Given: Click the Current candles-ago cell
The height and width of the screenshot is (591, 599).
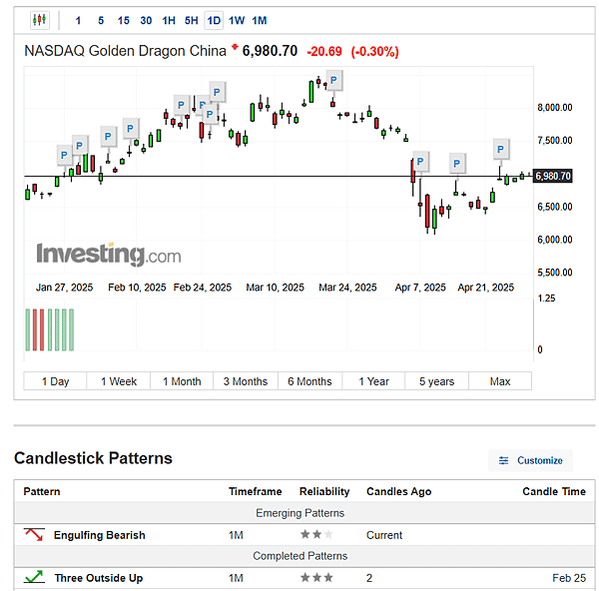Looking at the screenshot, I should [384, 535].
